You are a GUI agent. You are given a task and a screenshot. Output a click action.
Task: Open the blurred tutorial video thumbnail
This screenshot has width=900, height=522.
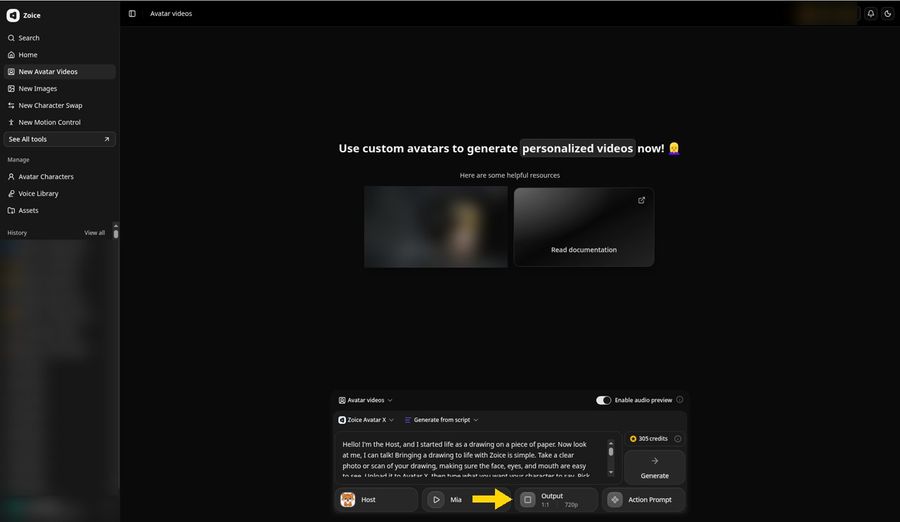[x=436, y=227]
